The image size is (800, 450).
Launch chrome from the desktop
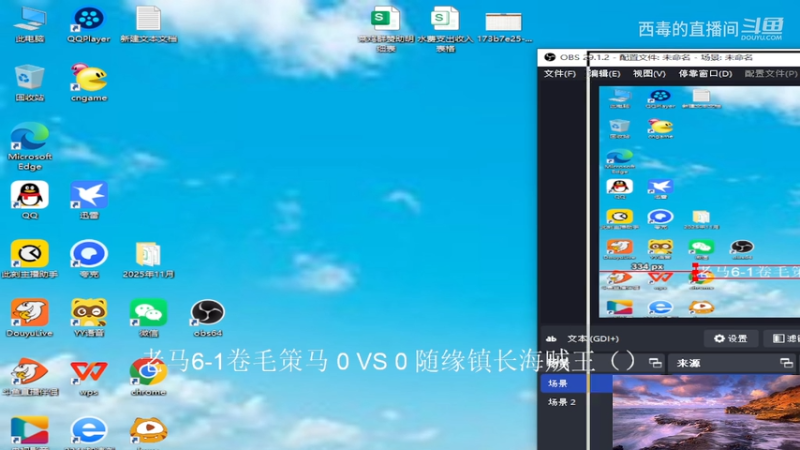148,377
